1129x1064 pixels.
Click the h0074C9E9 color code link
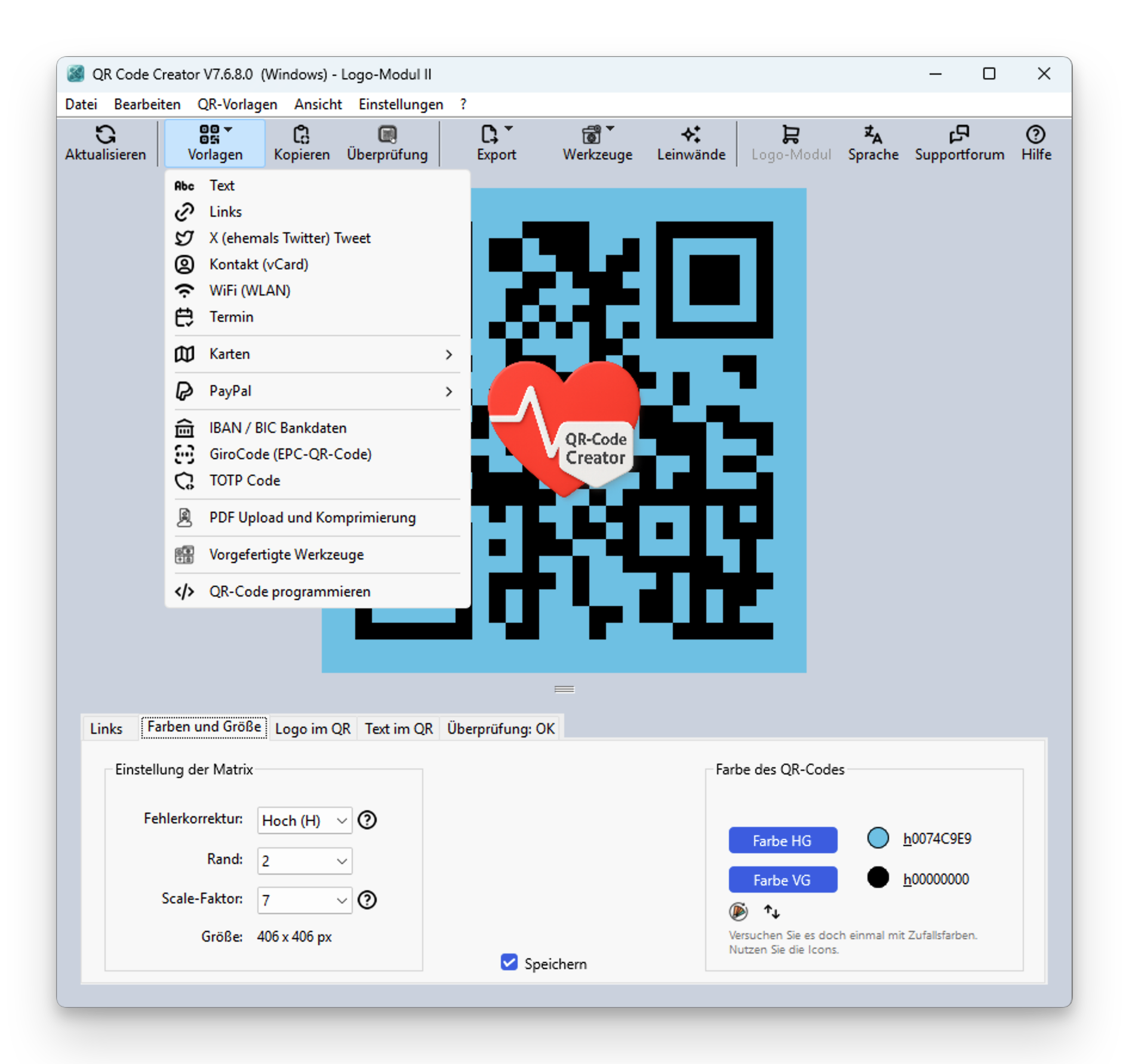937,839
